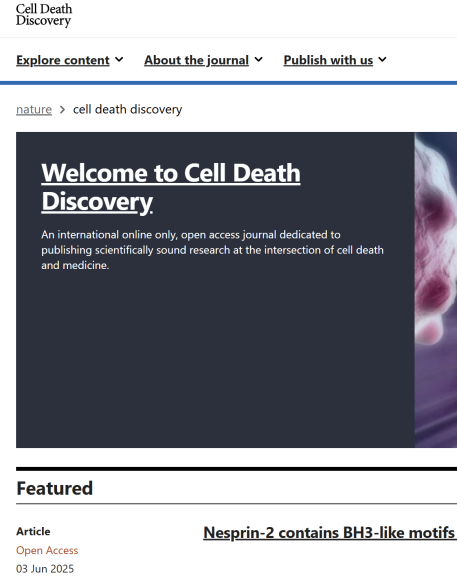
Task: Expand the chevron beside About the journal
Action: tap(258, 60)
